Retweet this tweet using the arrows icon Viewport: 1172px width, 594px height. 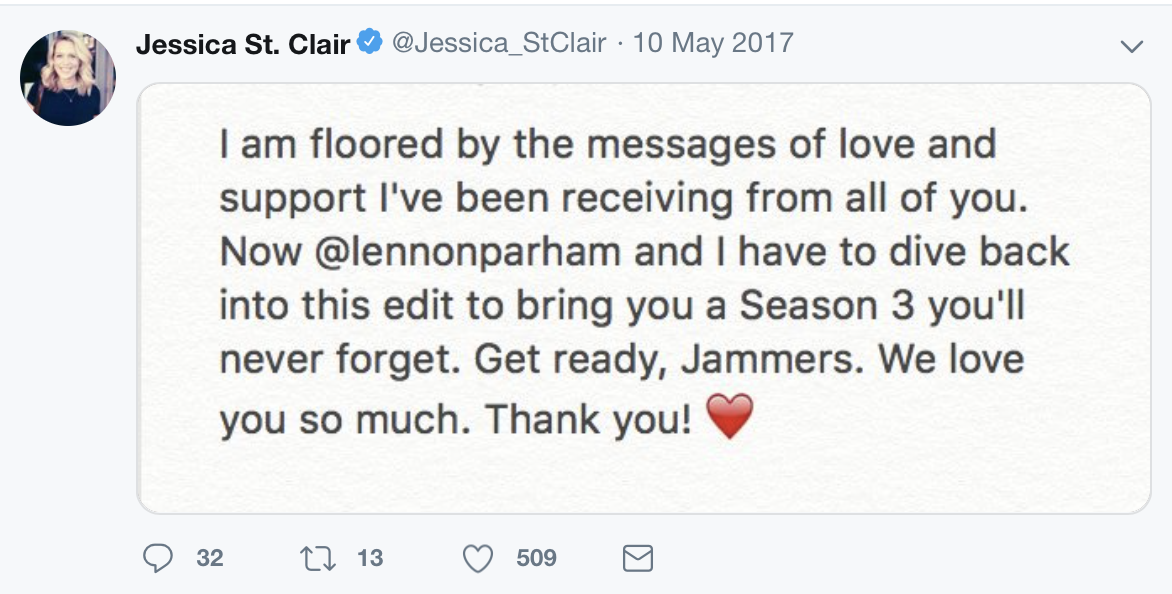pos(318,558)
